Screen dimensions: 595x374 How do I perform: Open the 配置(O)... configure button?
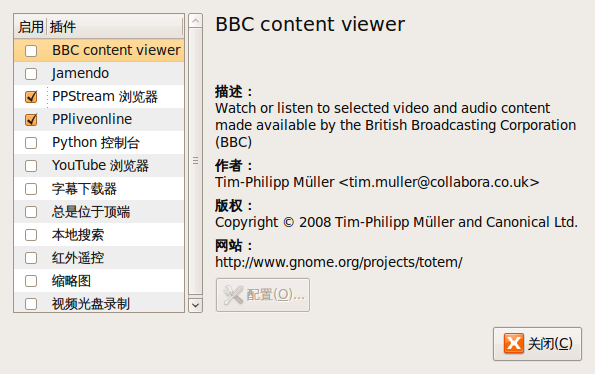point(263,295)
